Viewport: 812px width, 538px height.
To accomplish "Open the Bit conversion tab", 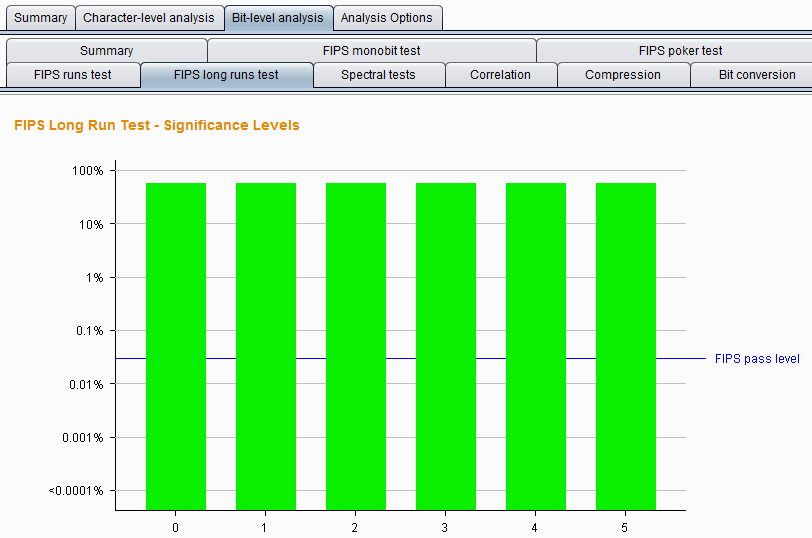I will coord(757,75).
